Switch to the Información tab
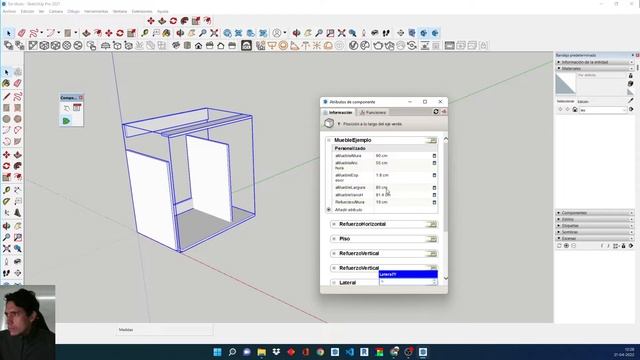 [x=338, y=112]
